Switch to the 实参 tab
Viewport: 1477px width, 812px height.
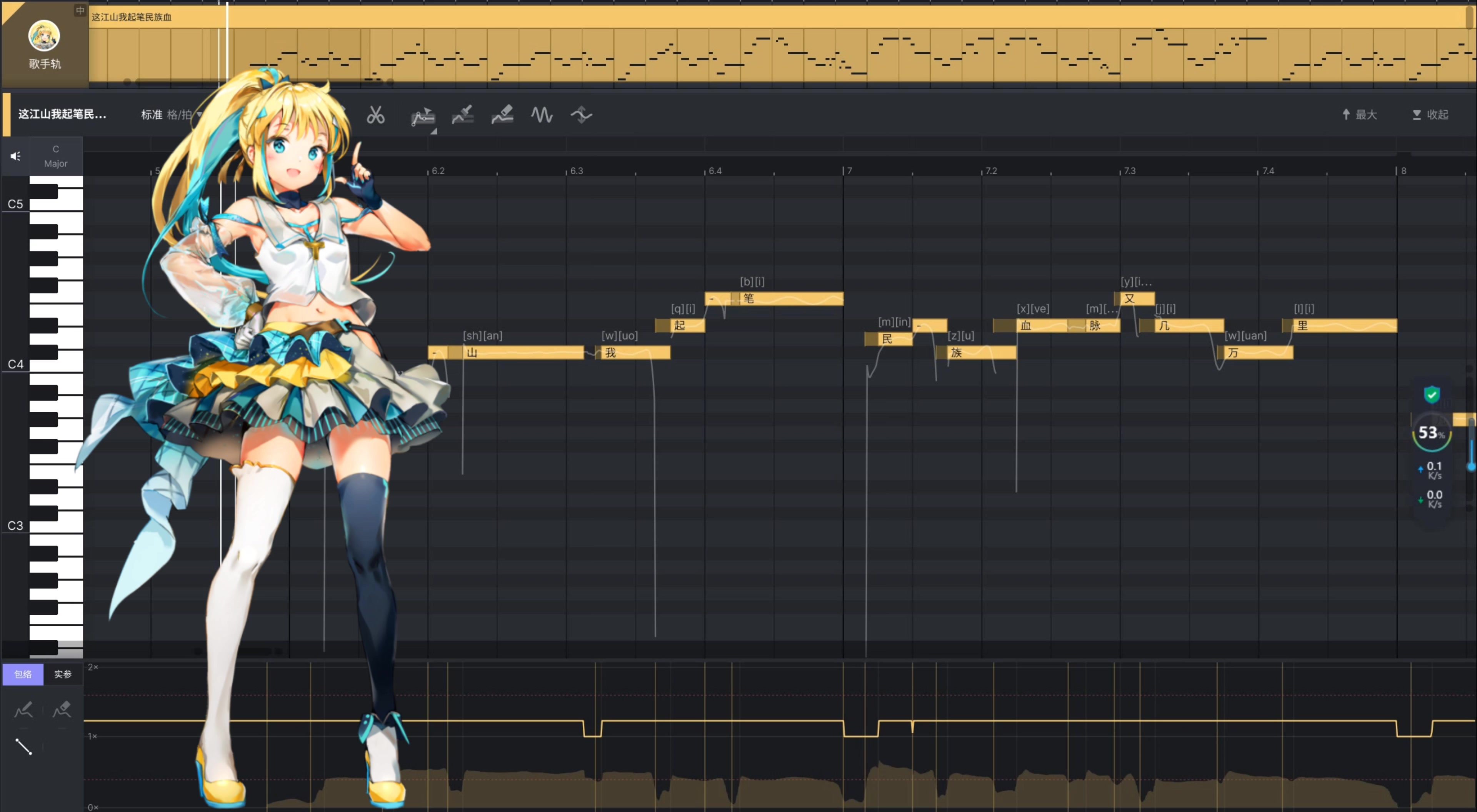click(x=63, y=674)
